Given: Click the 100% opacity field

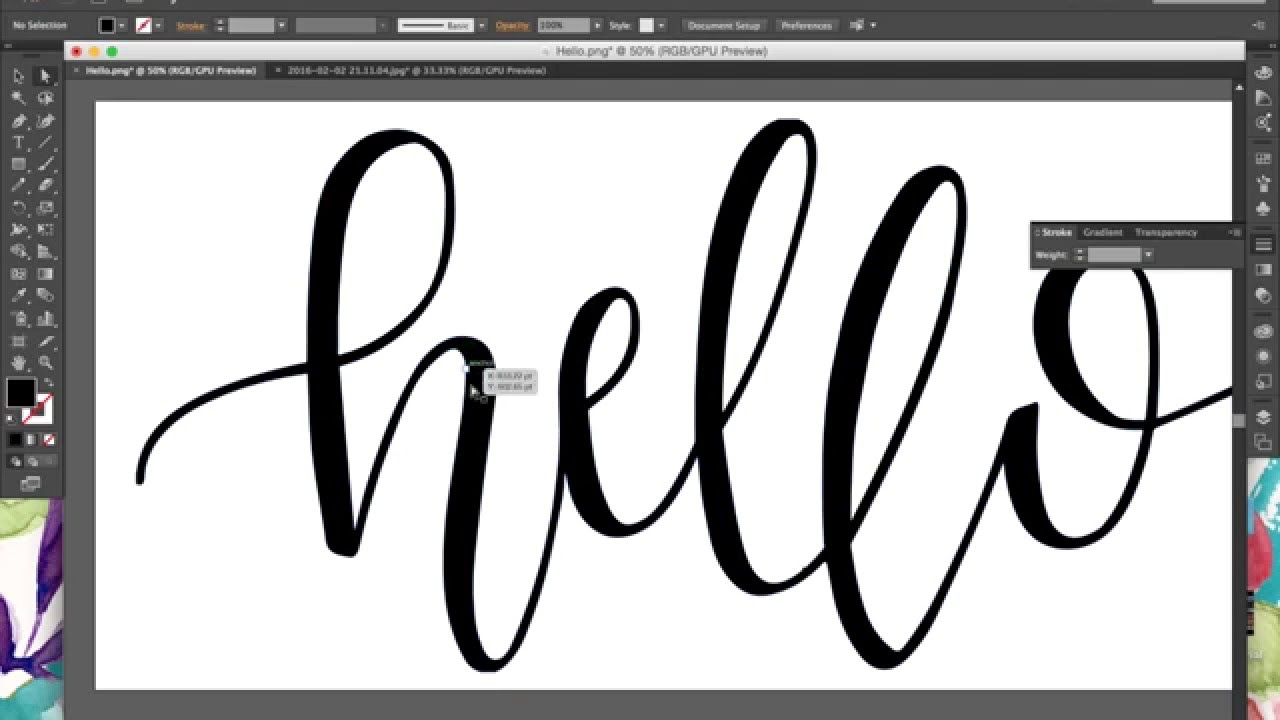Looking at the screenshot, I should (x=563, y=25).
